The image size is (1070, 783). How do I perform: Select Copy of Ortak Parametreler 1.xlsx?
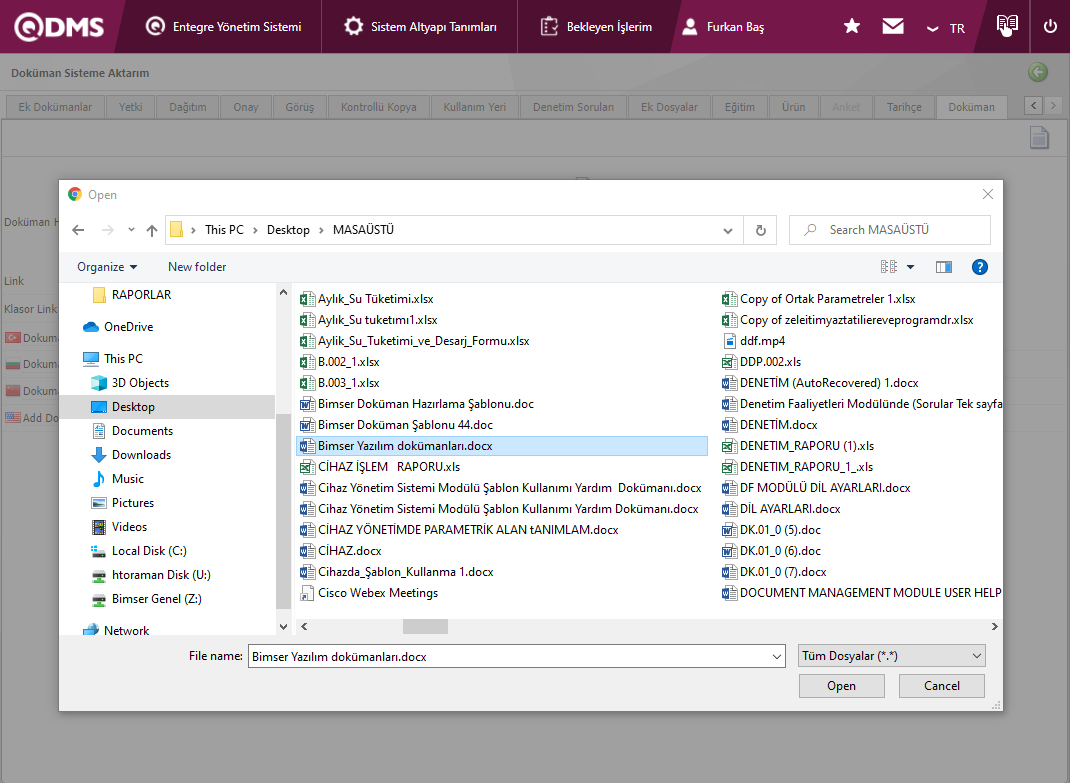tap(819, 299)
